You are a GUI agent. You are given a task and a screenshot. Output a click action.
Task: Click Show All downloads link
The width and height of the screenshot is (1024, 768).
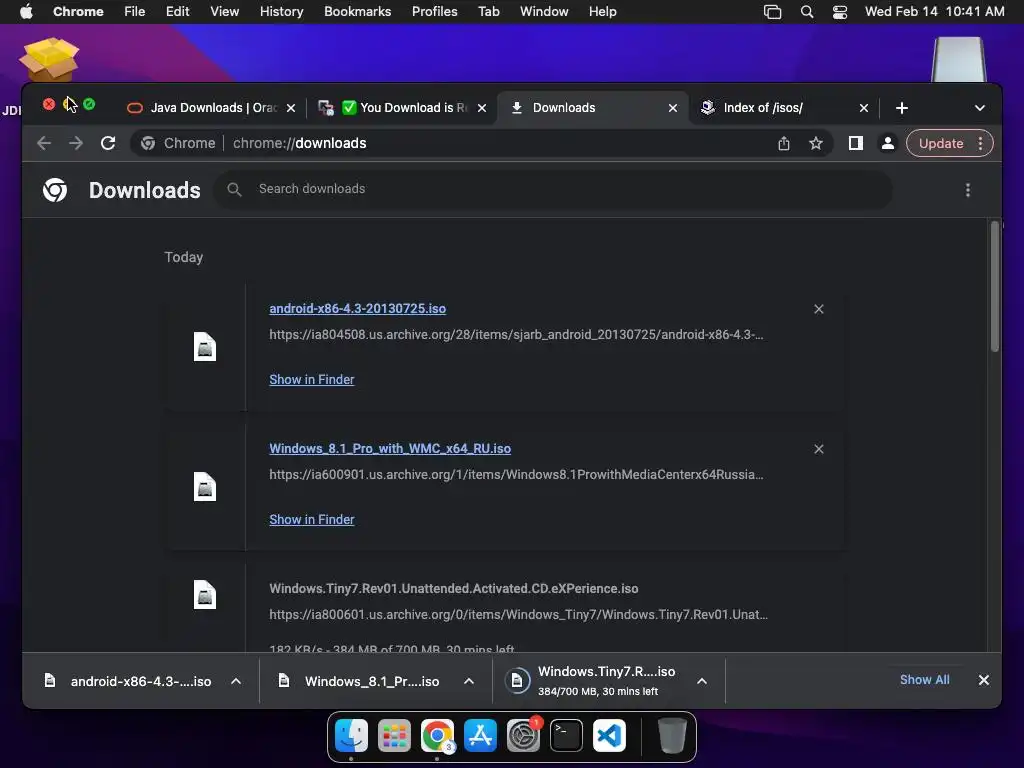coord(924,680)
